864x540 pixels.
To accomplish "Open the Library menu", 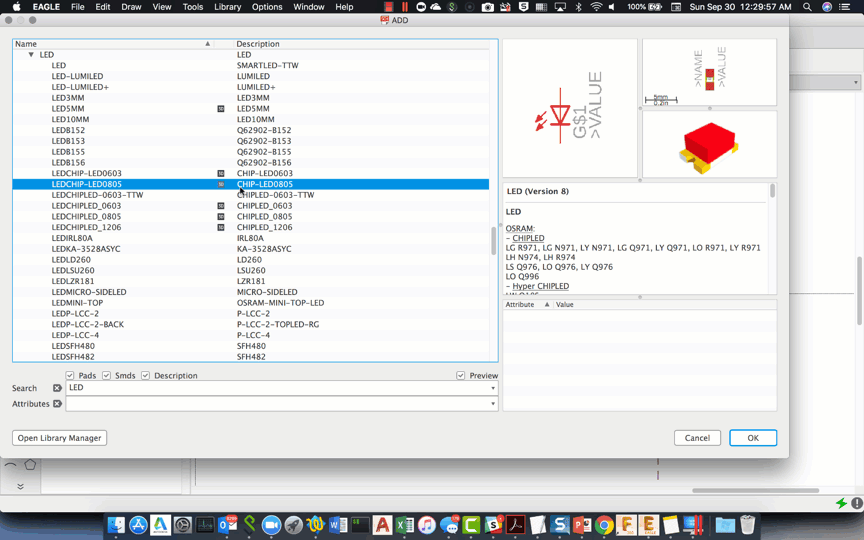I will coord(227,7).
